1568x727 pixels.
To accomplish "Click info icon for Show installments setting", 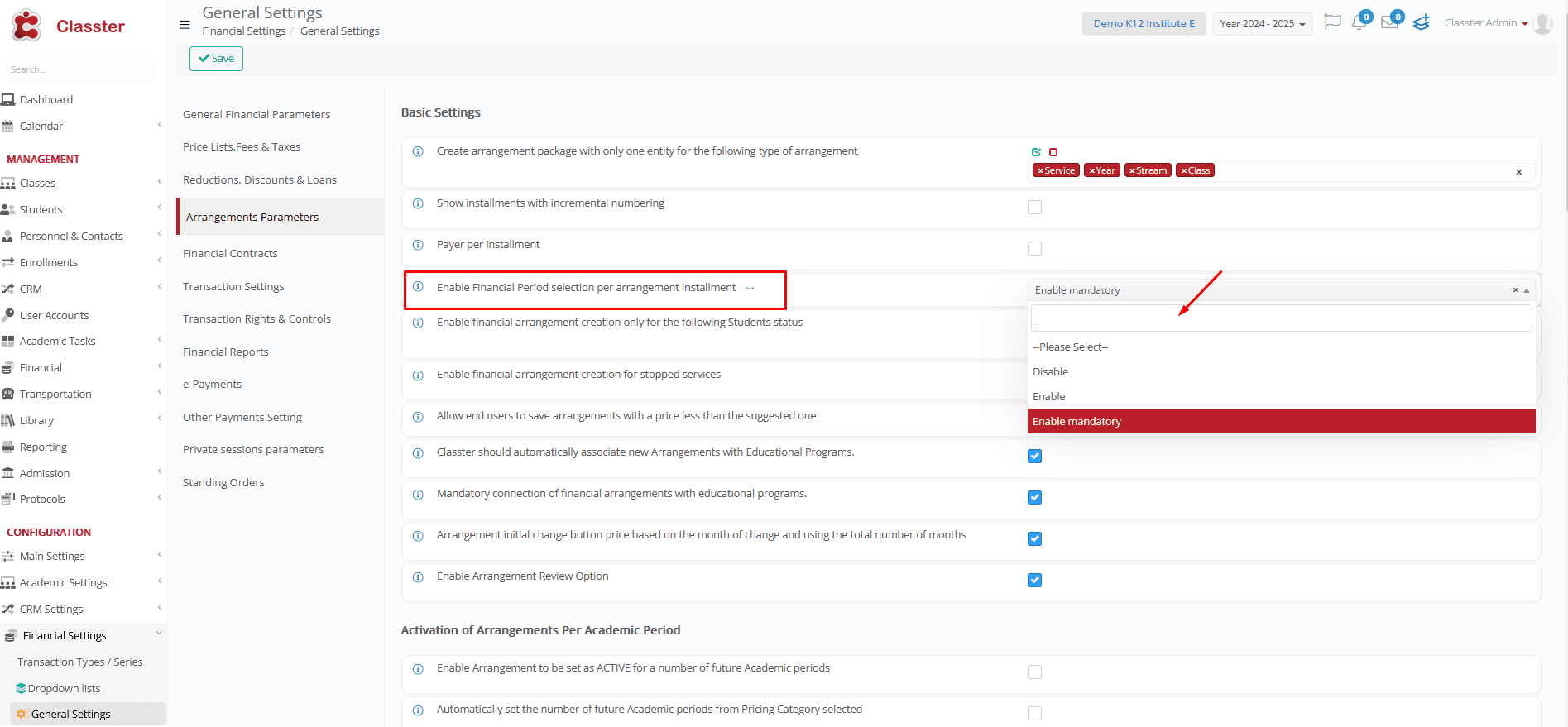I will click(418, 203).
